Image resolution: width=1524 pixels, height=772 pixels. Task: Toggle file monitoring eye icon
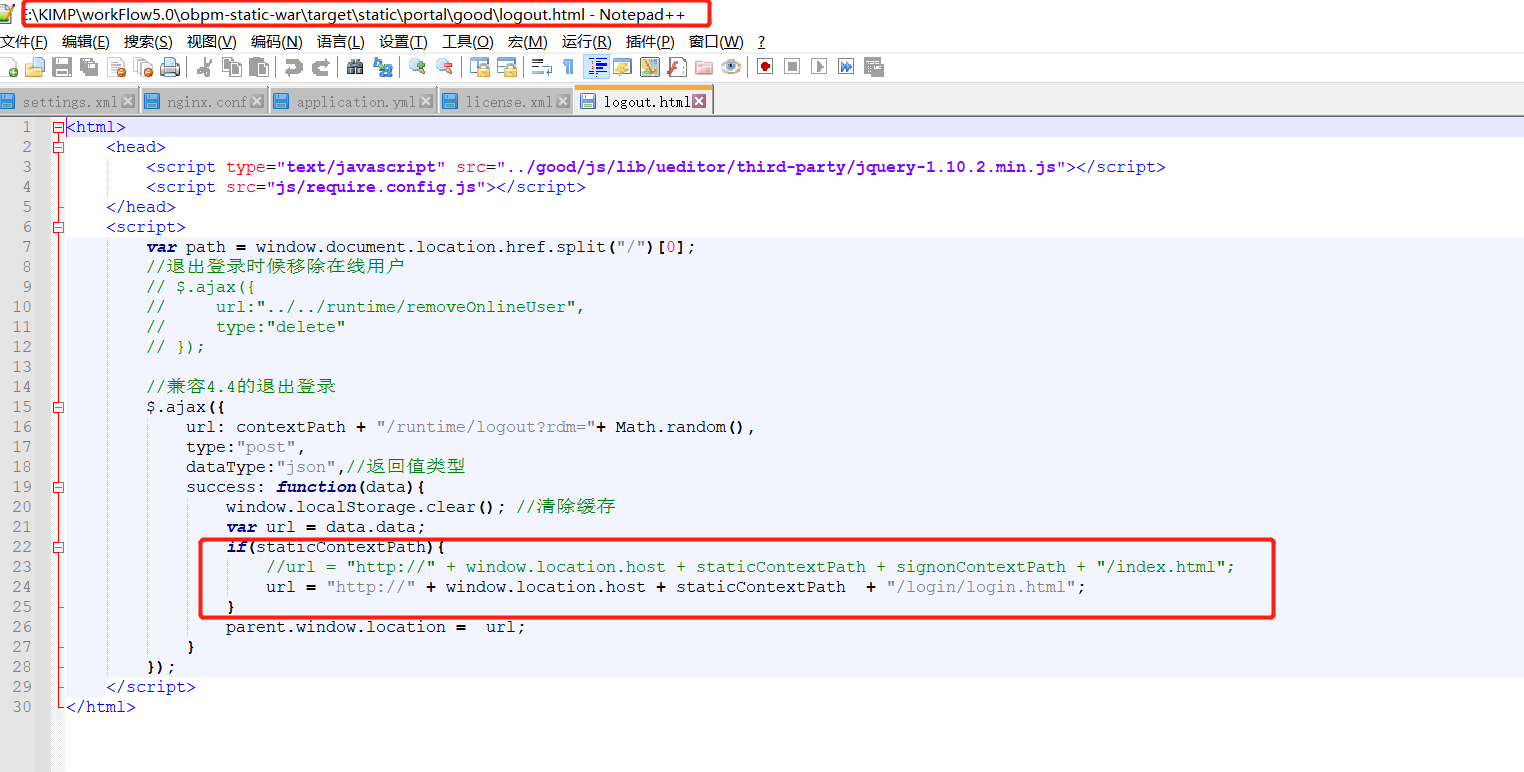731,67
